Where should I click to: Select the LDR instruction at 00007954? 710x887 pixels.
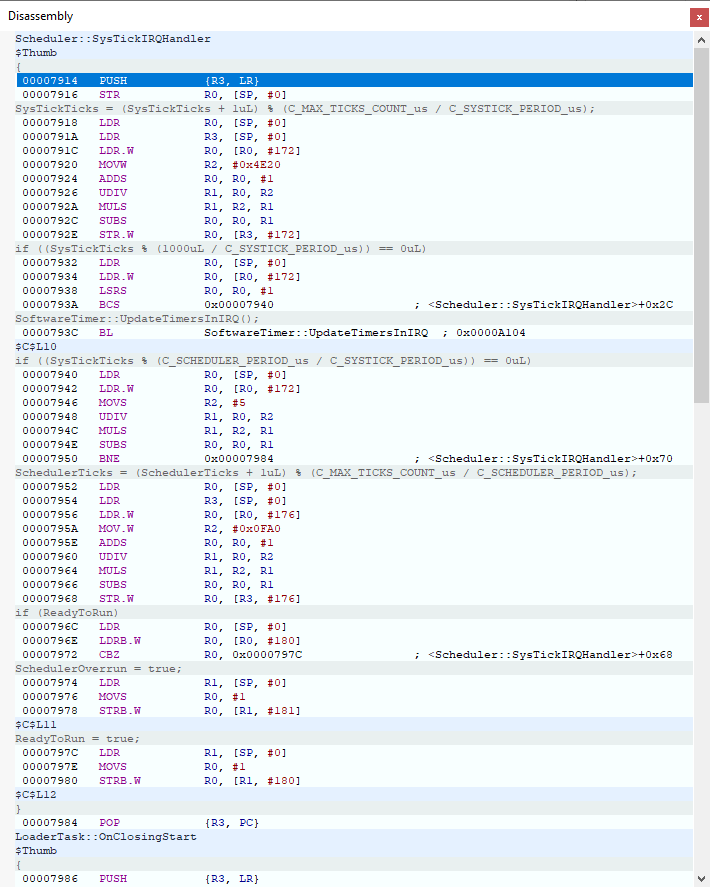(x=354, y=501)
